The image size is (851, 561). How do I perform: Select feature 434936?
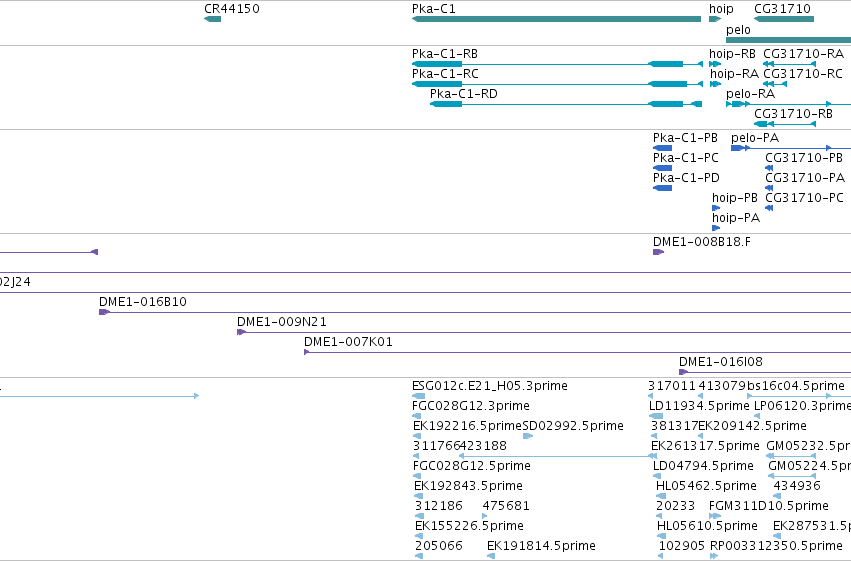(777, 496)
